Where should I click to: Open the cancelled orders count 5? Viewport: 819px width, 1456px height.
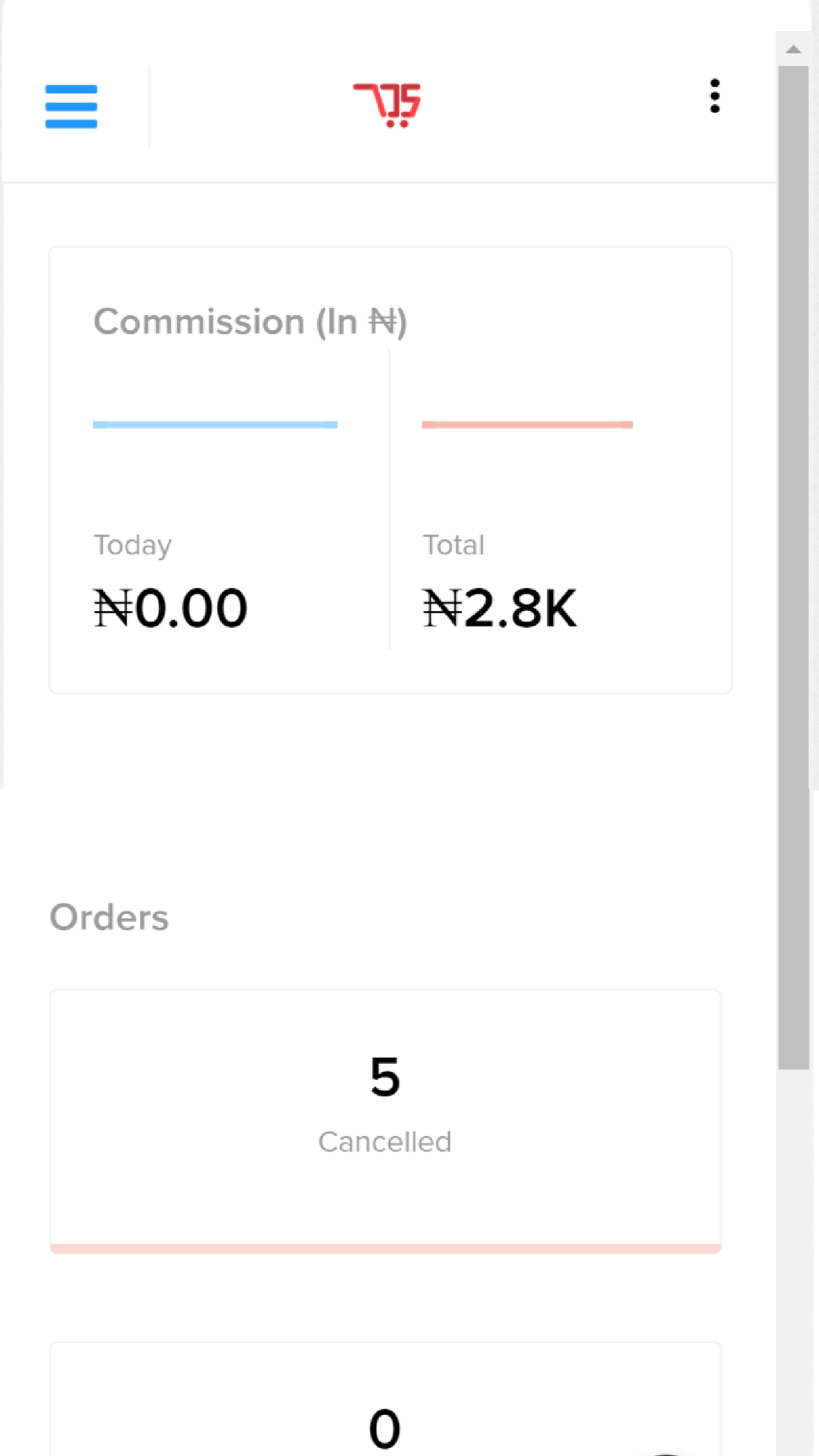[x=385, y=1076]
